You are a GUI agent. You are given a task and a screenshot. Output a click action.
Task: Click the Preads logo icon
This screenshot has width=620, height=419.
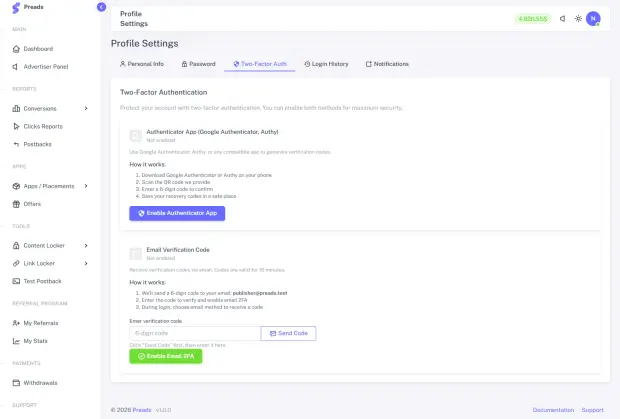(x=16, y=8)
